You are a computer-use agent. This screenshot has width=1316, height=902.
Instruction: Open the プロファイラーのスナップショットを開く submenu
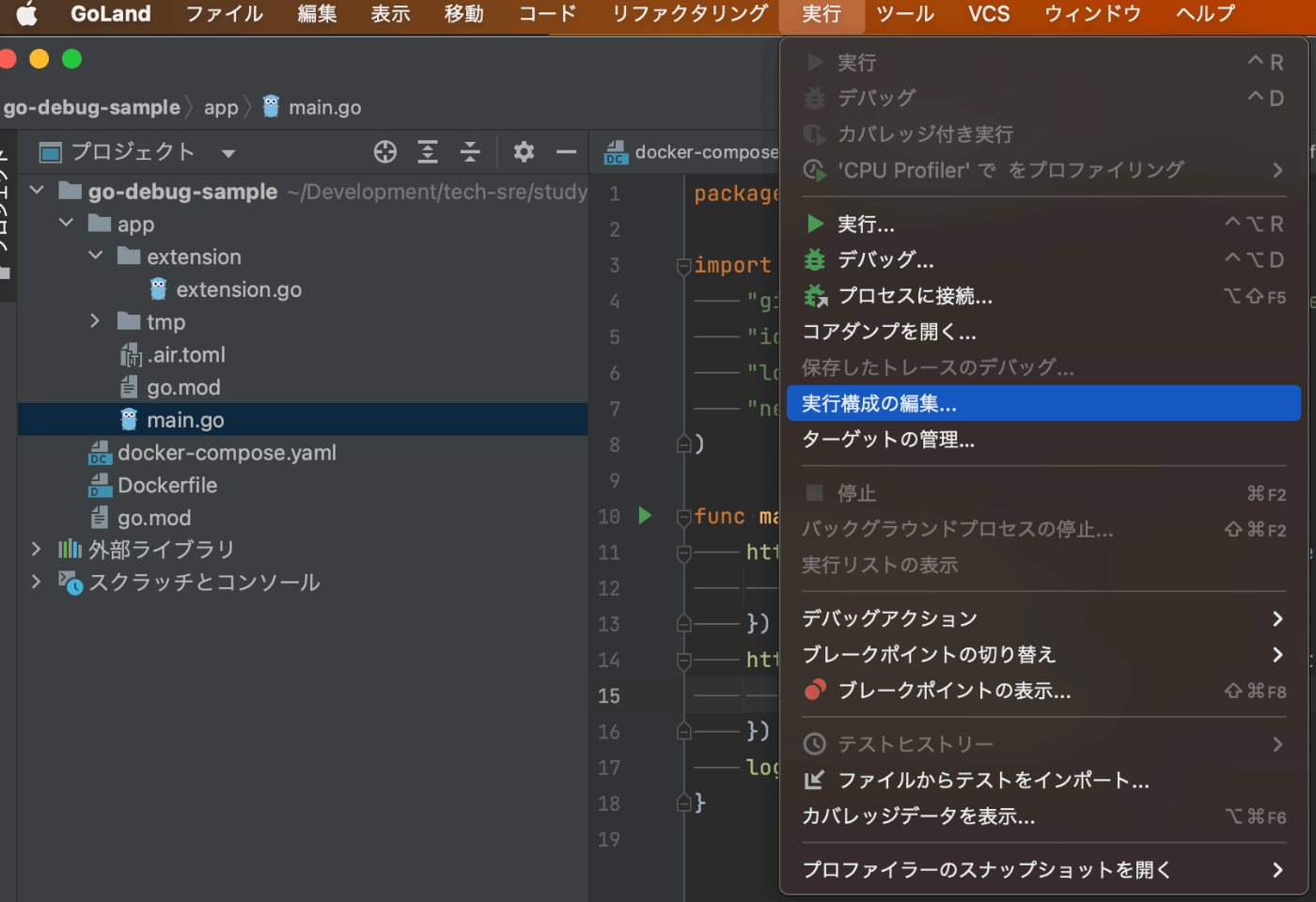tap(1043, 870)
